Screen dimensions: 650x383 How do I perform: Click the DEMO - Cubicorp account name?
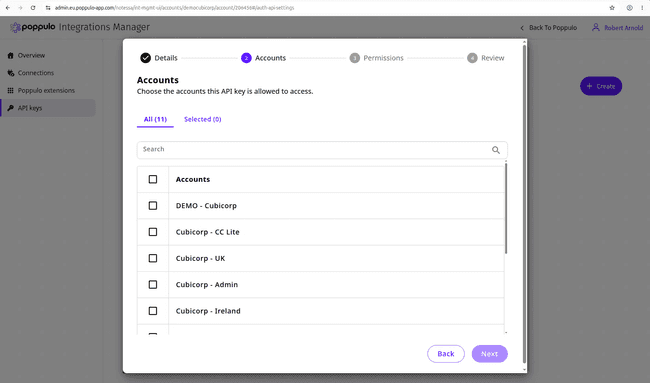pyautogui.click(x=206, y=206)
